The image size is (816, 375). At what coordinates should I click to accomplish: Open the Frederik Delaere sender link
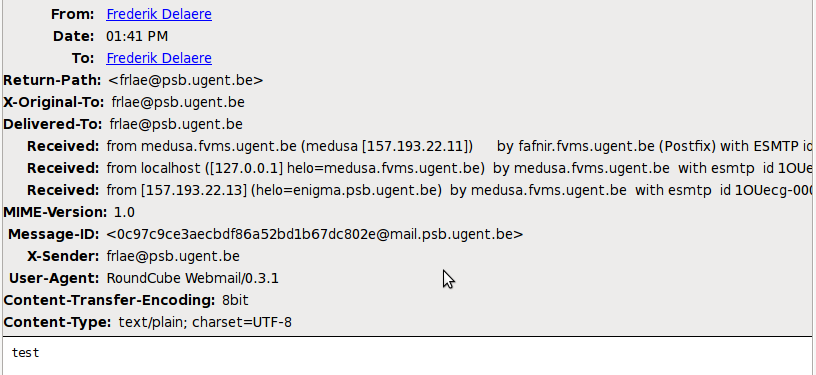point(159,14)
